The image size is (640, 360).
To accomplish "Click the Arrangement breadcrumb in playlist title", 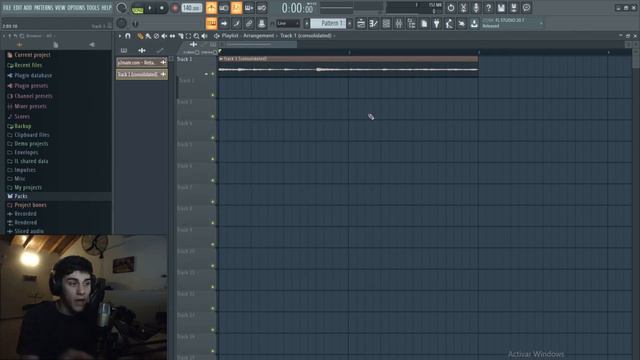I will coord(258,36).
